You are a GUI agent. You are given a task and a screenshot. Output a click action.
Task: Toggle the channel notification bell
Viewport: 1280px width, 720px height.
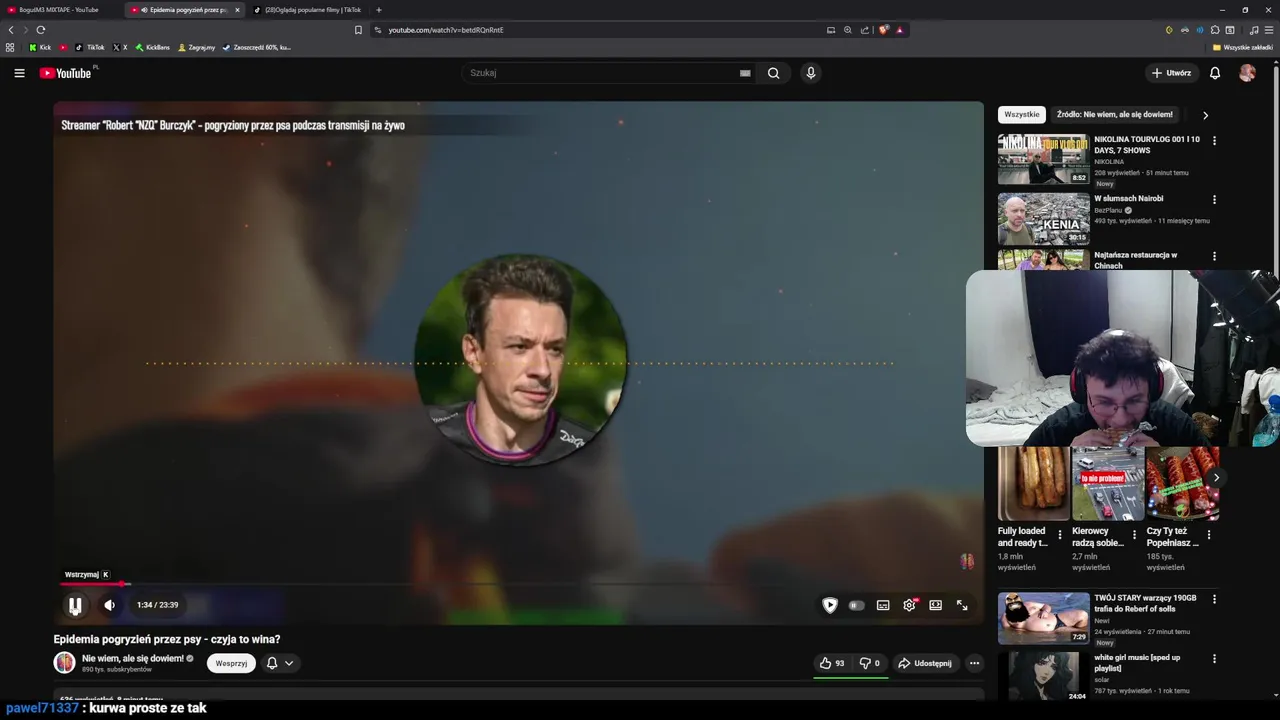click(280, 663)
